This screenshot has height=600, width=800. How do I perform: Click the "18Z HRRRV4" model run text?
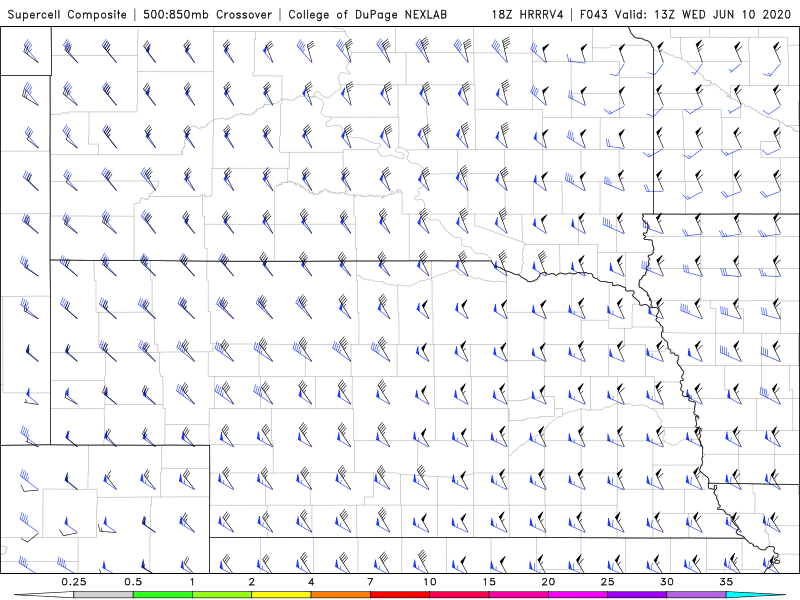click(528, 15)
